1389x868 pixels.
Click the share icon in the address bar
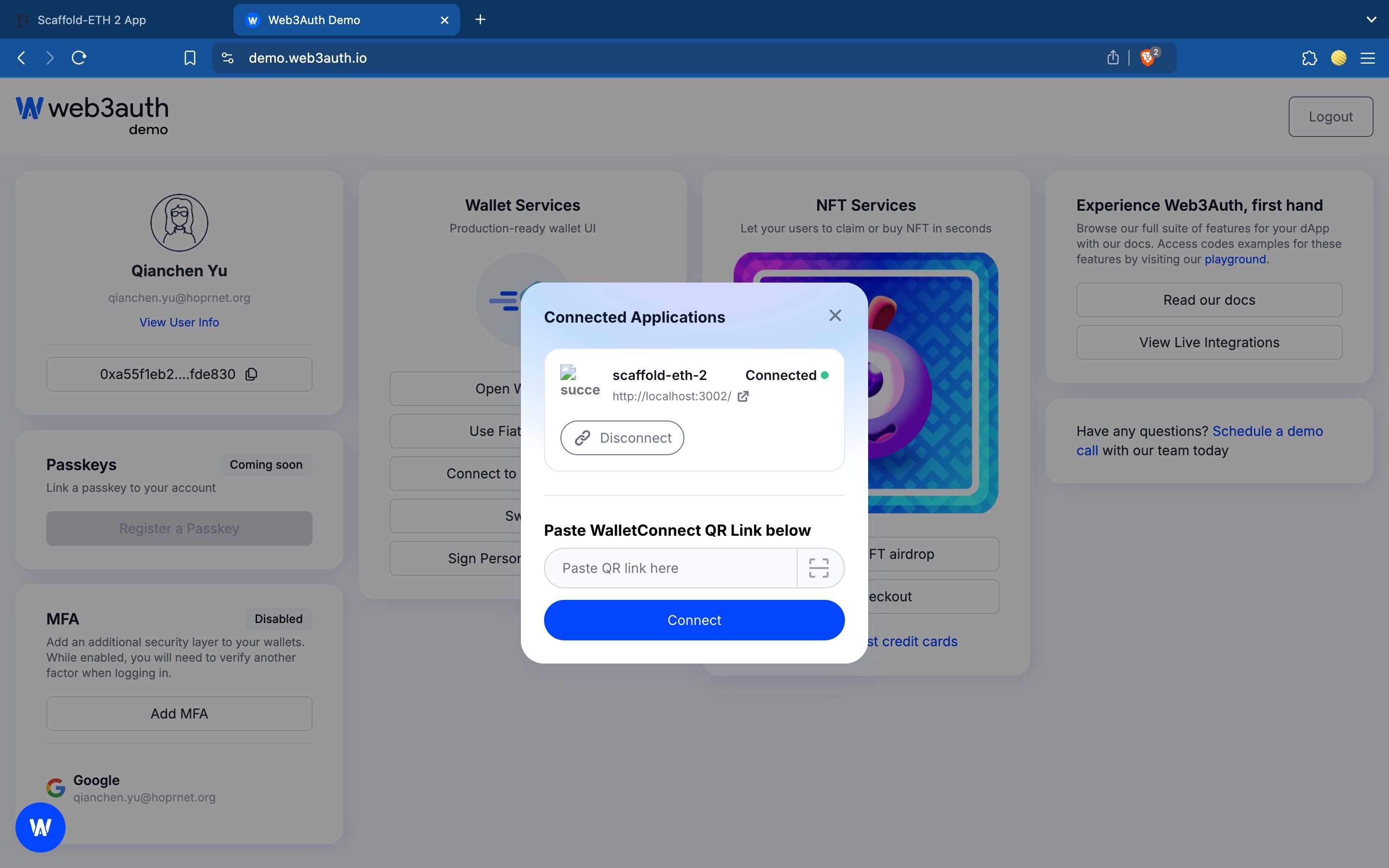coord(1113,57)
